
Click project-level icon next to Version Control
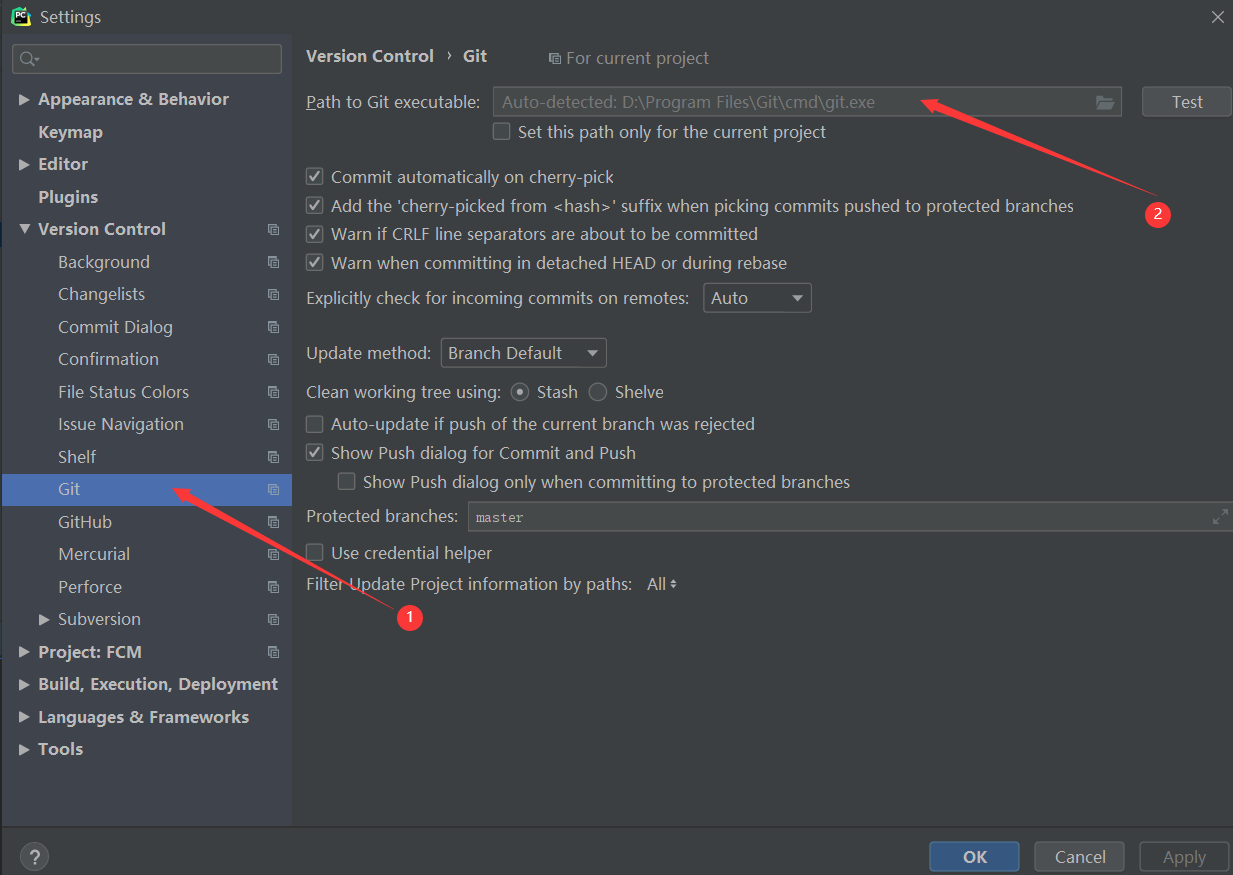(273, 230)
